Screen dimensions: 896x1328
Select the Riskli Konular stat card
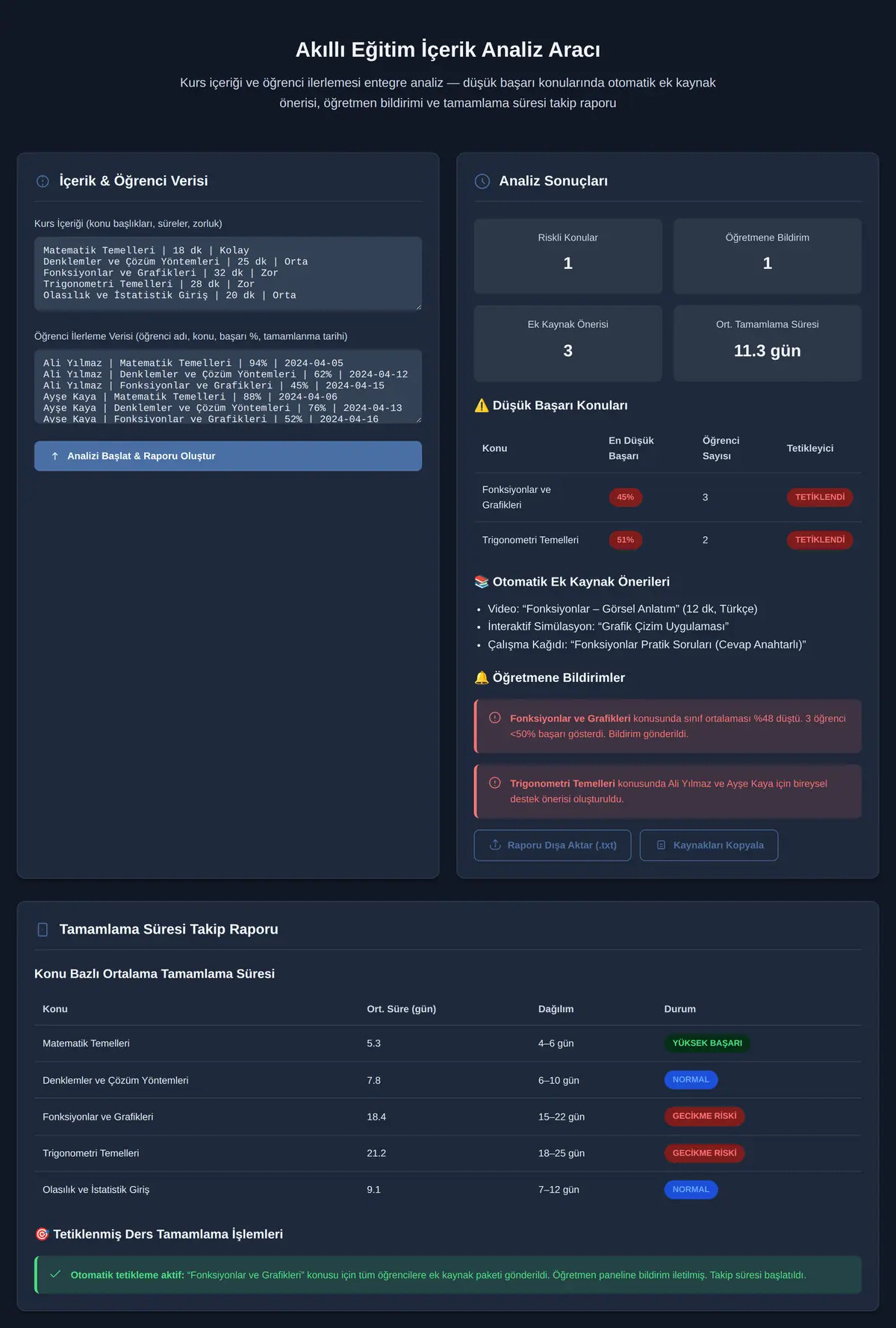(568, 256)
